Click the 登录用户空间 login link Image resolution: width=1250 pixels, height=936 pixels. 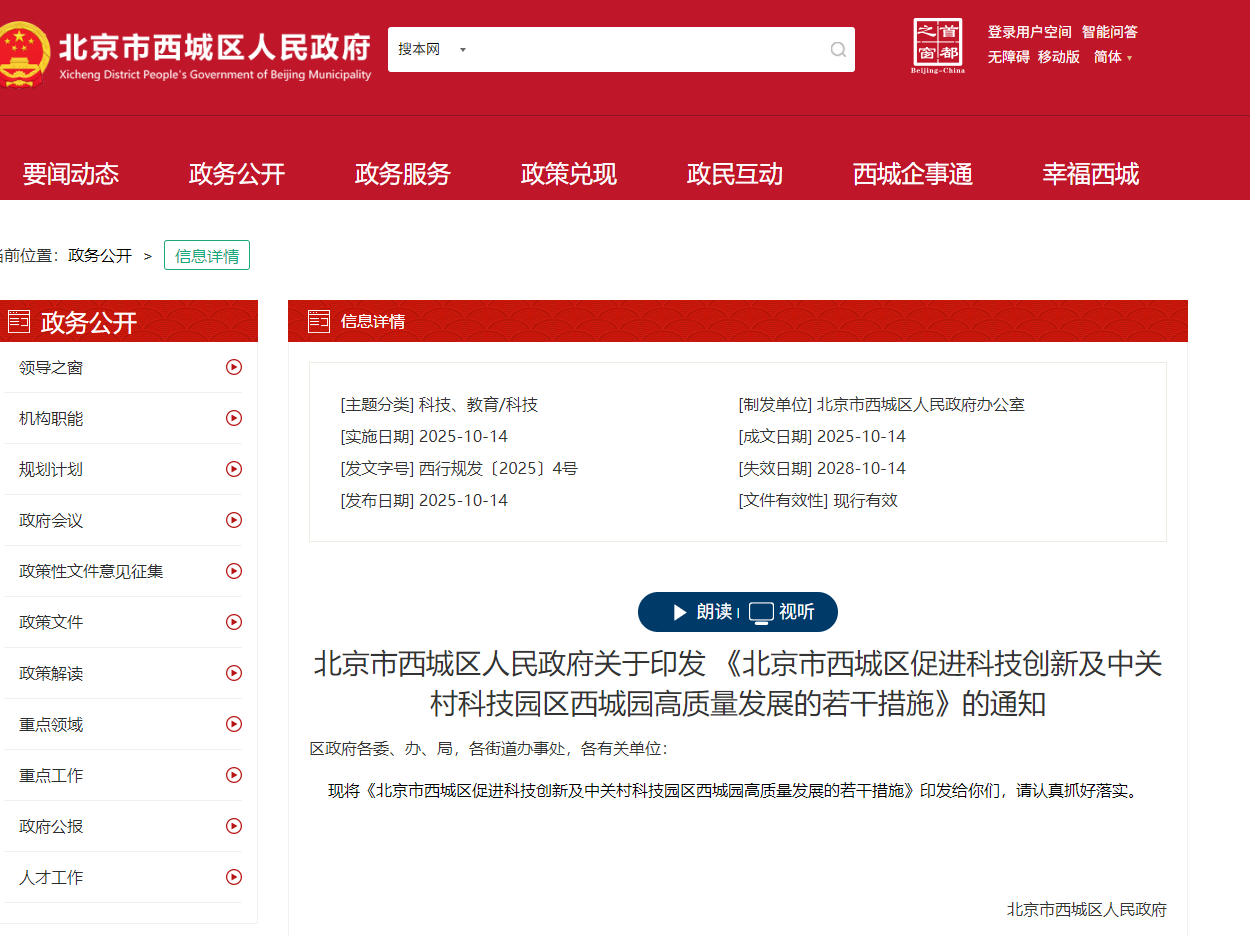coord(1029,31)
